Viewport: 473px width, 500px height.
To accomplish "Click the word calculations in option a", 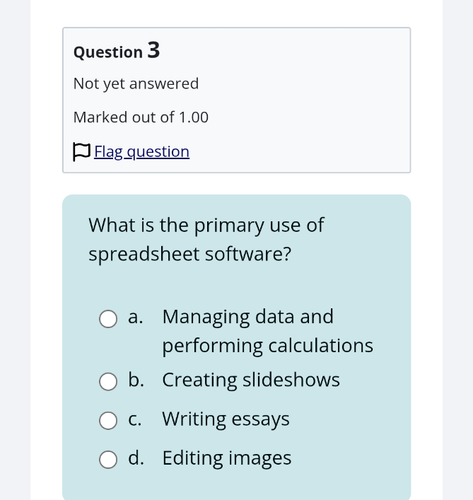I will tap(321, 346).
